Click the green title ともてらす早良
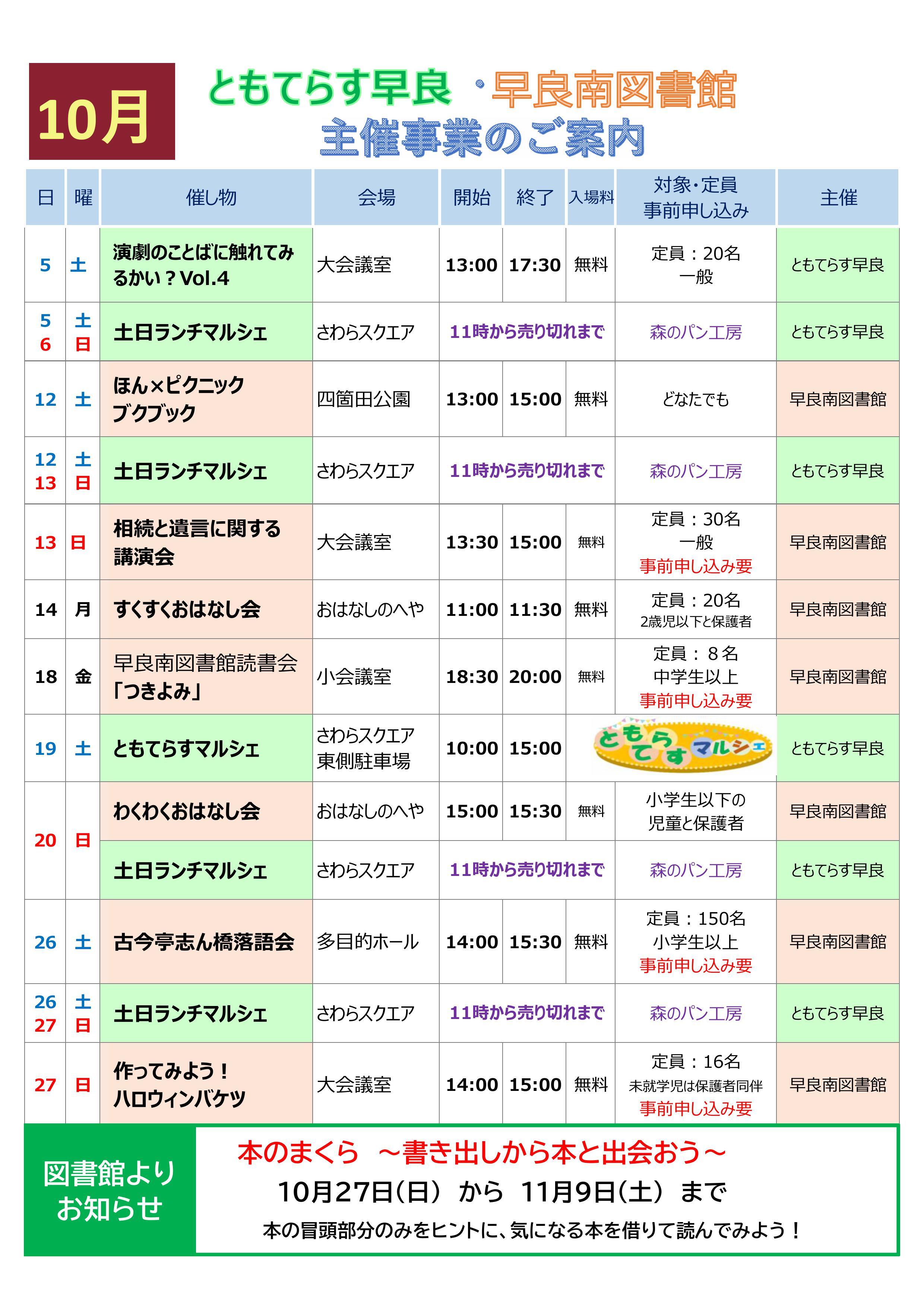The height and width of the screenshot is (1307, 924). [330, 88]
